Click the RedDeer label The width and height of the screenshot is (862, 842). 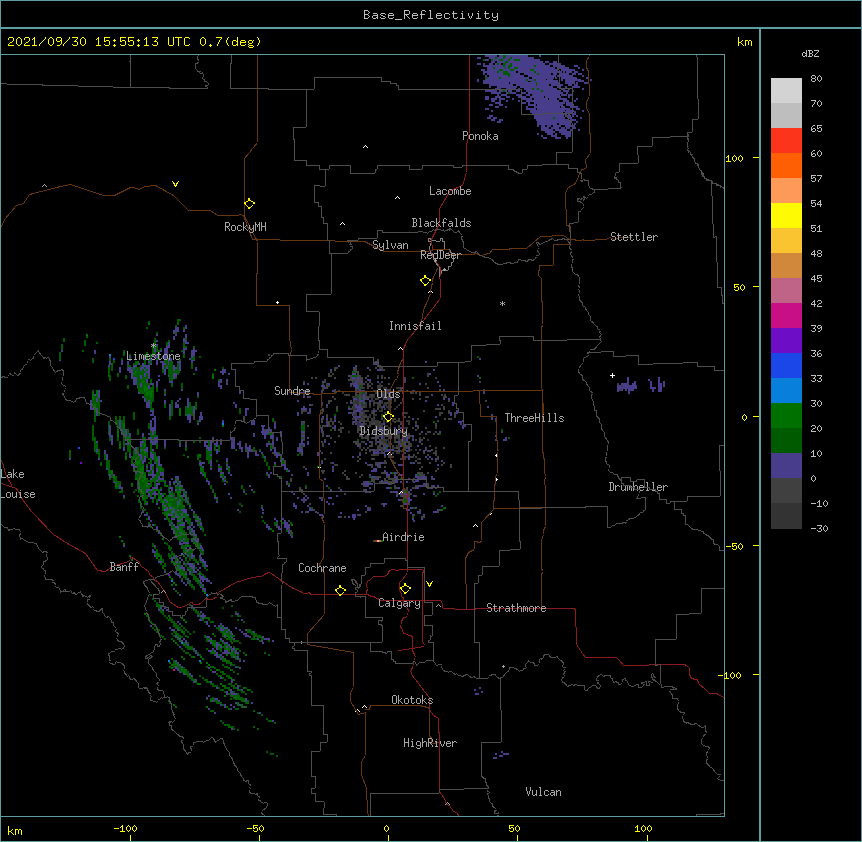click(440, 255)
